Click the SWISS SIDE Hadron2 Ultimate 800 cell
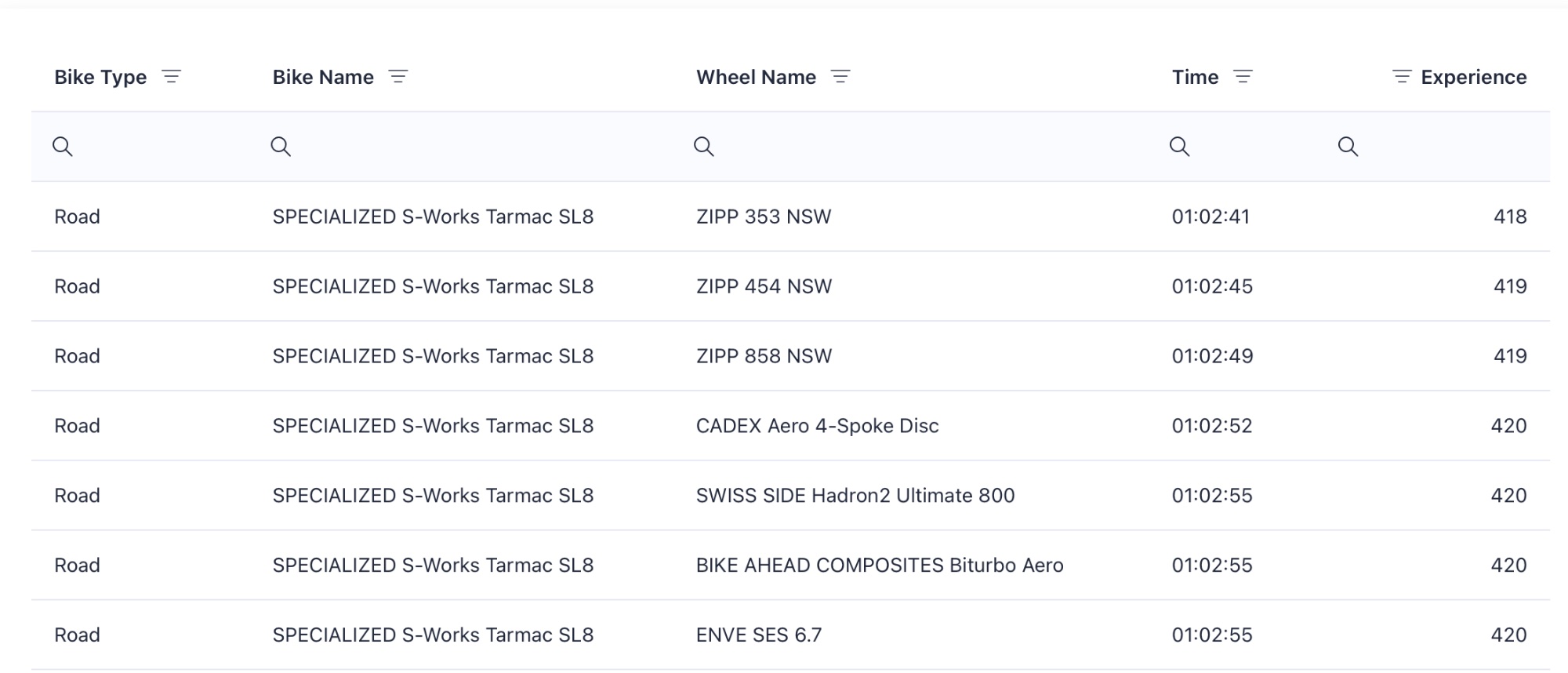 pos(855,496)
